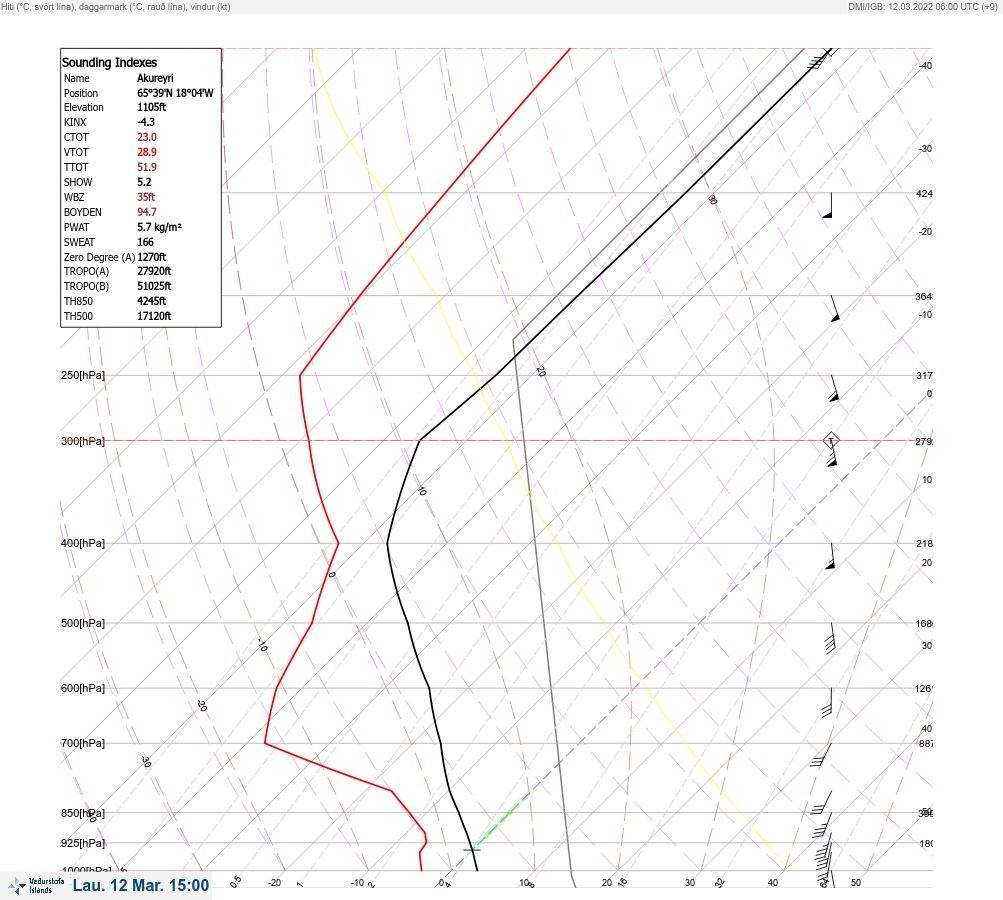
Task: Click the '700[hPa]' pressure label
Action: click(x=83, y=743)
